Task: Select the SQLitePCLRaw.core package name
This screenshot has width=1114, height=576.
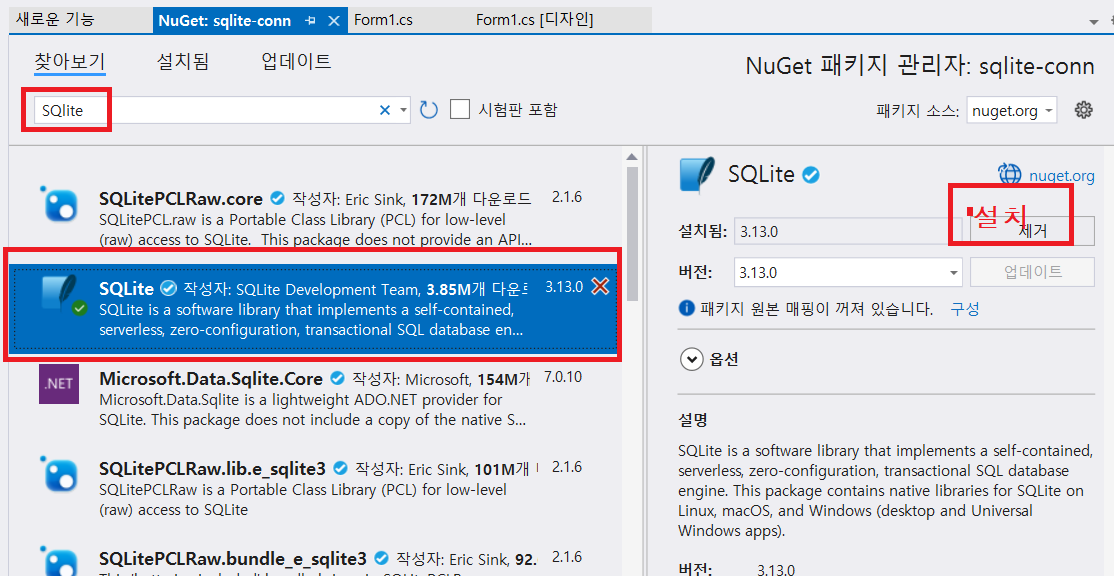Action: tap(181, 199)
